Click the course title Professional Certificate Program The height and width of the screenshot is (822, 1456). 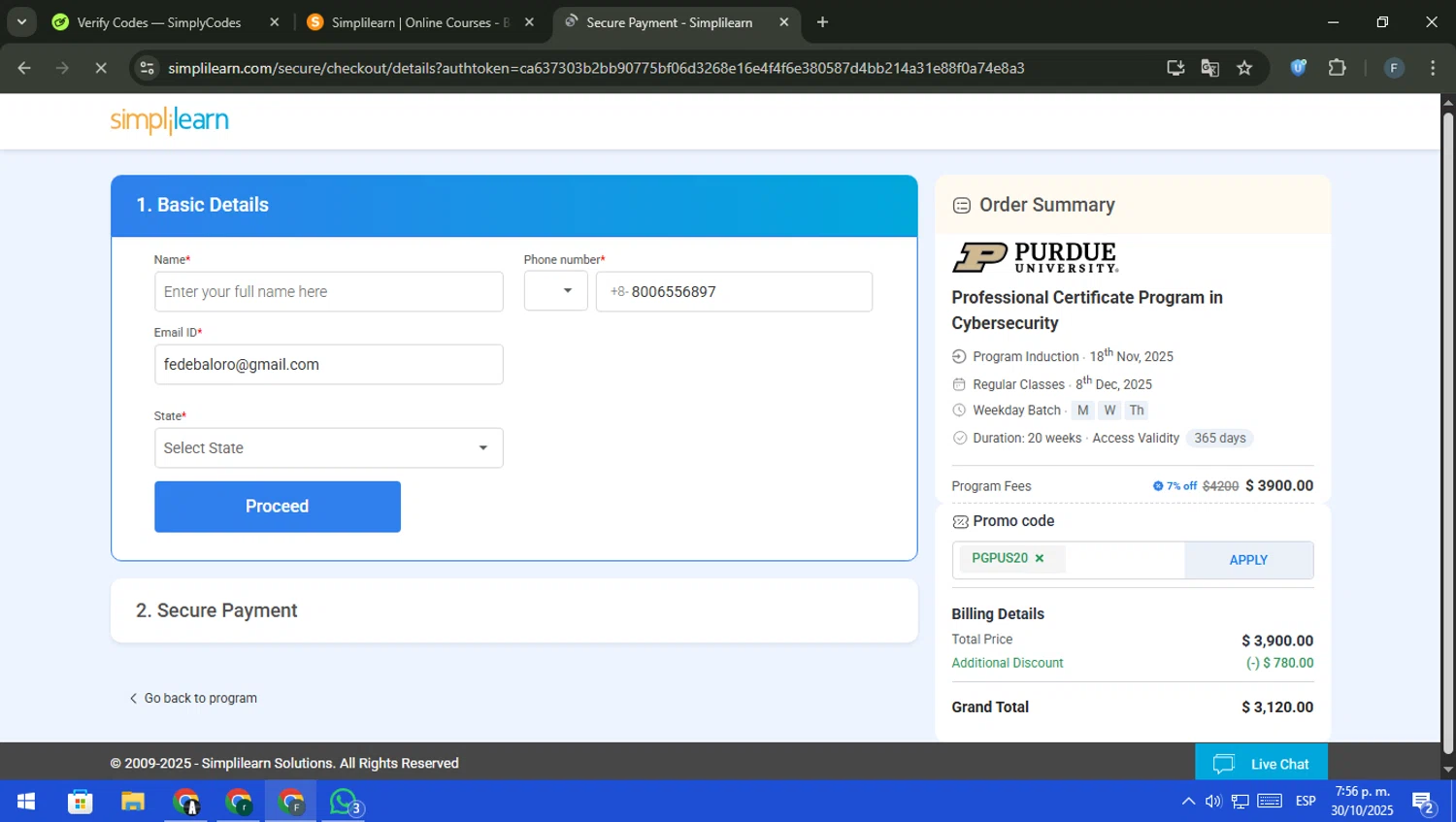point(1087,311)
